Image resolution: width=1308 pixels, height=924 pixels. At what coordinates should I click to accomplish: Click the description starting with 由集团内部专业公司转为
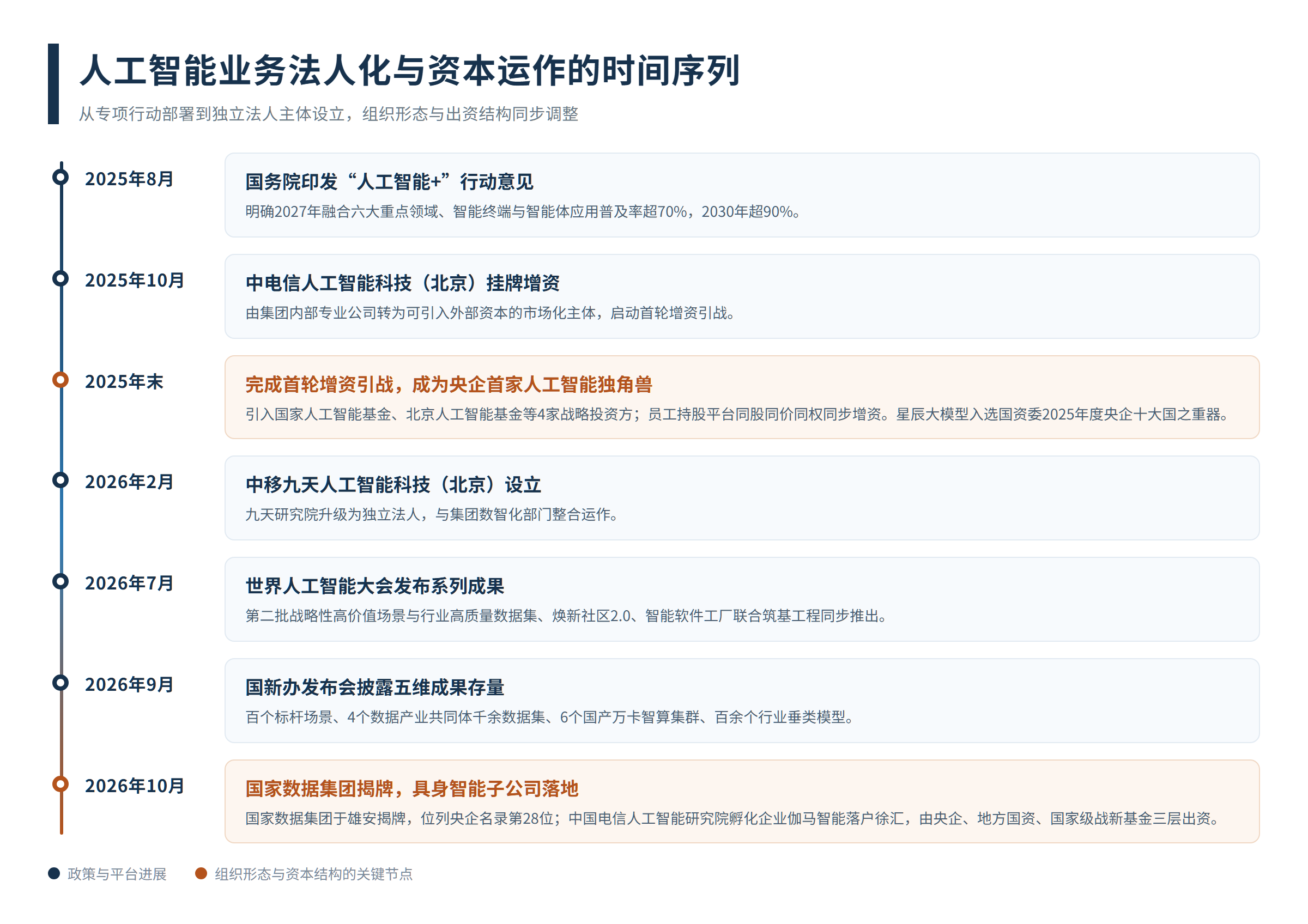click(491, 313)
